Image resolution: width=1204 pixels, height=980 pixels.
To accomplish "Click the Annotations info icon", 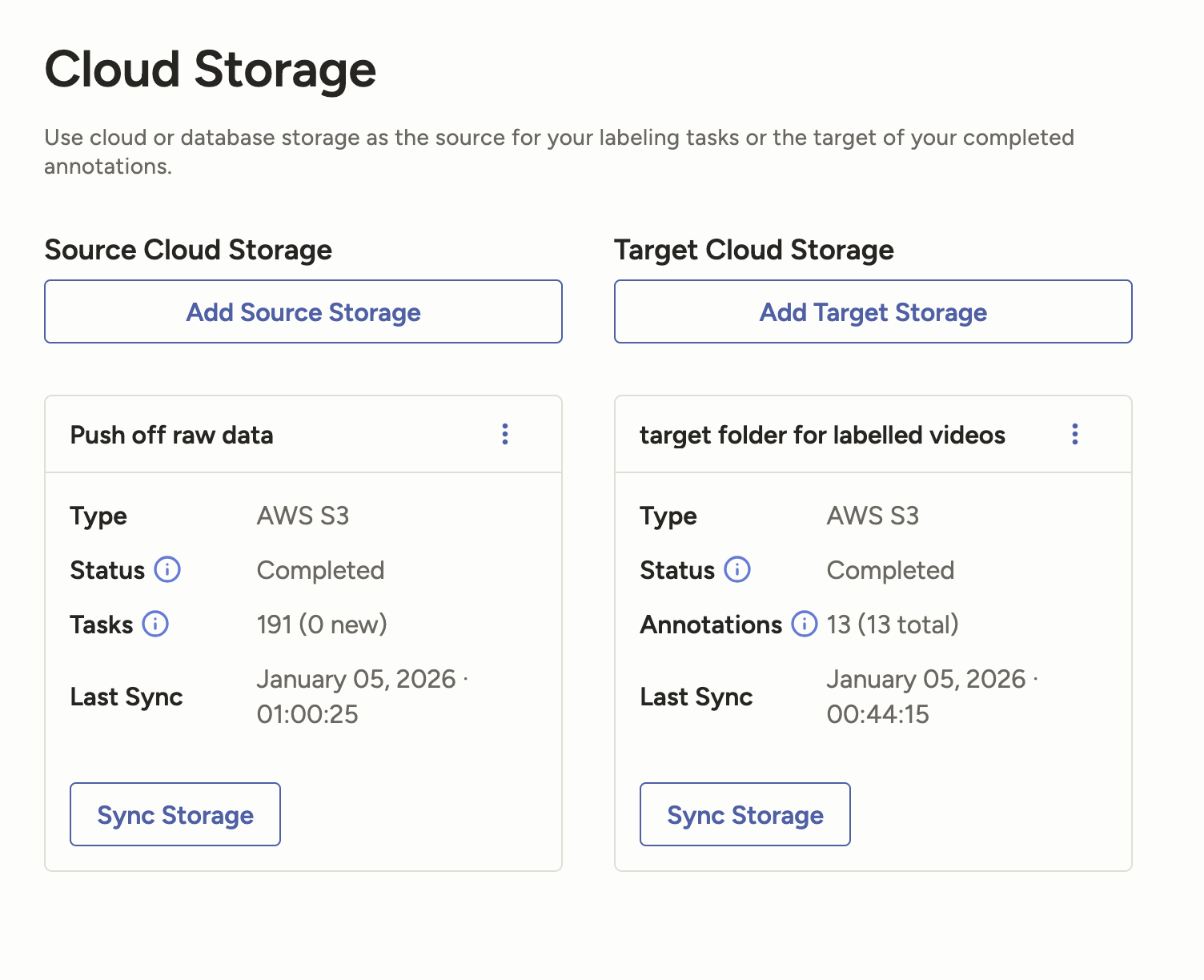I will [805, 625].
